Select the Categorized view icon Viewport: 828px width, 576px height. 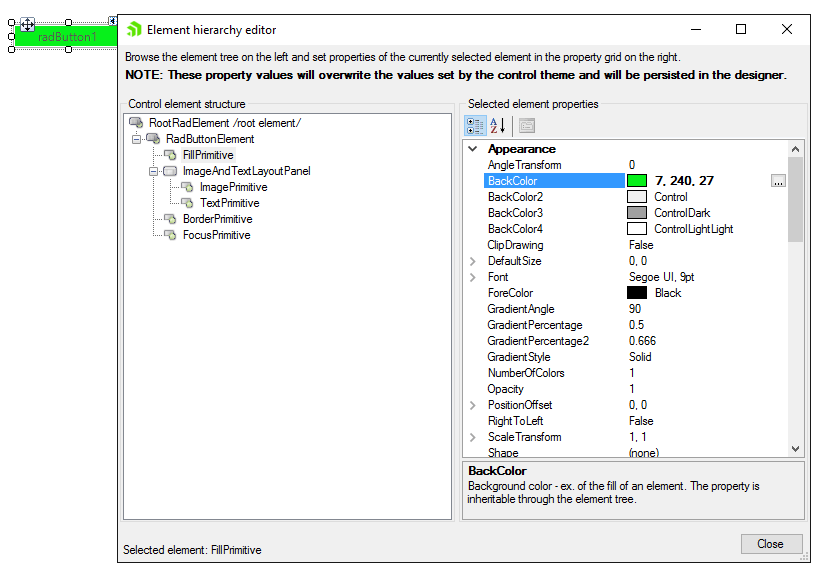coord(474,125)
